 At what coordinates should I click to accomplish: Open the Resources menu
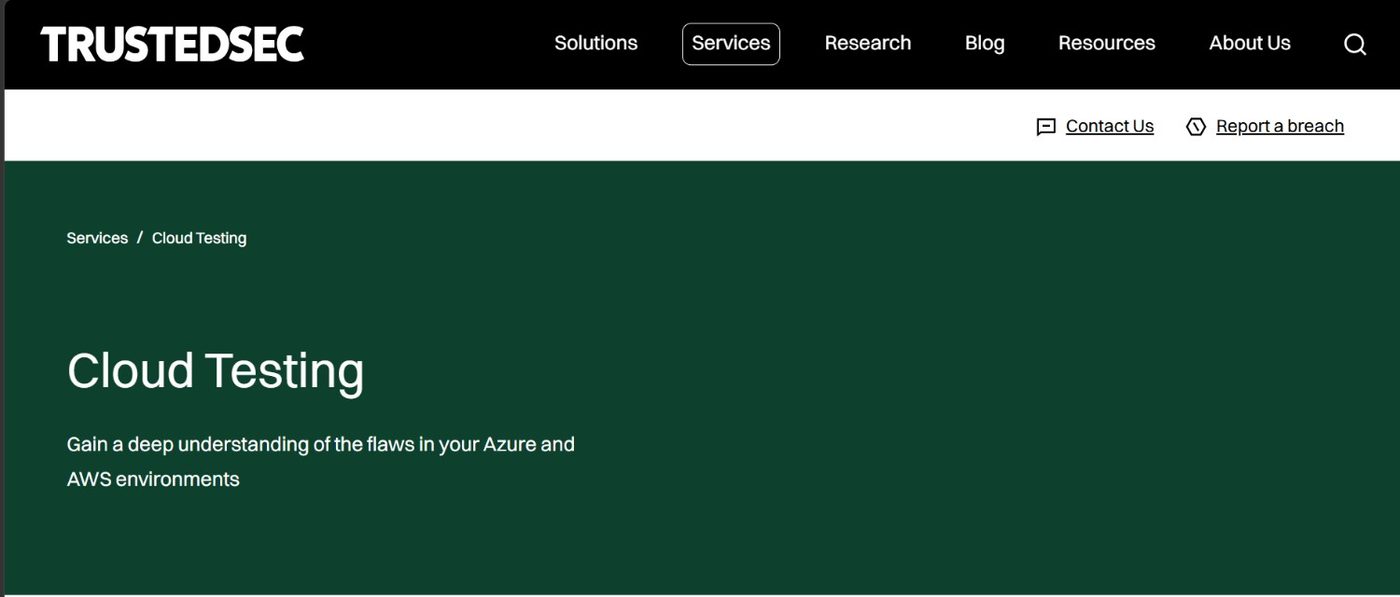pyautogui.click(x=1107, y=43)
